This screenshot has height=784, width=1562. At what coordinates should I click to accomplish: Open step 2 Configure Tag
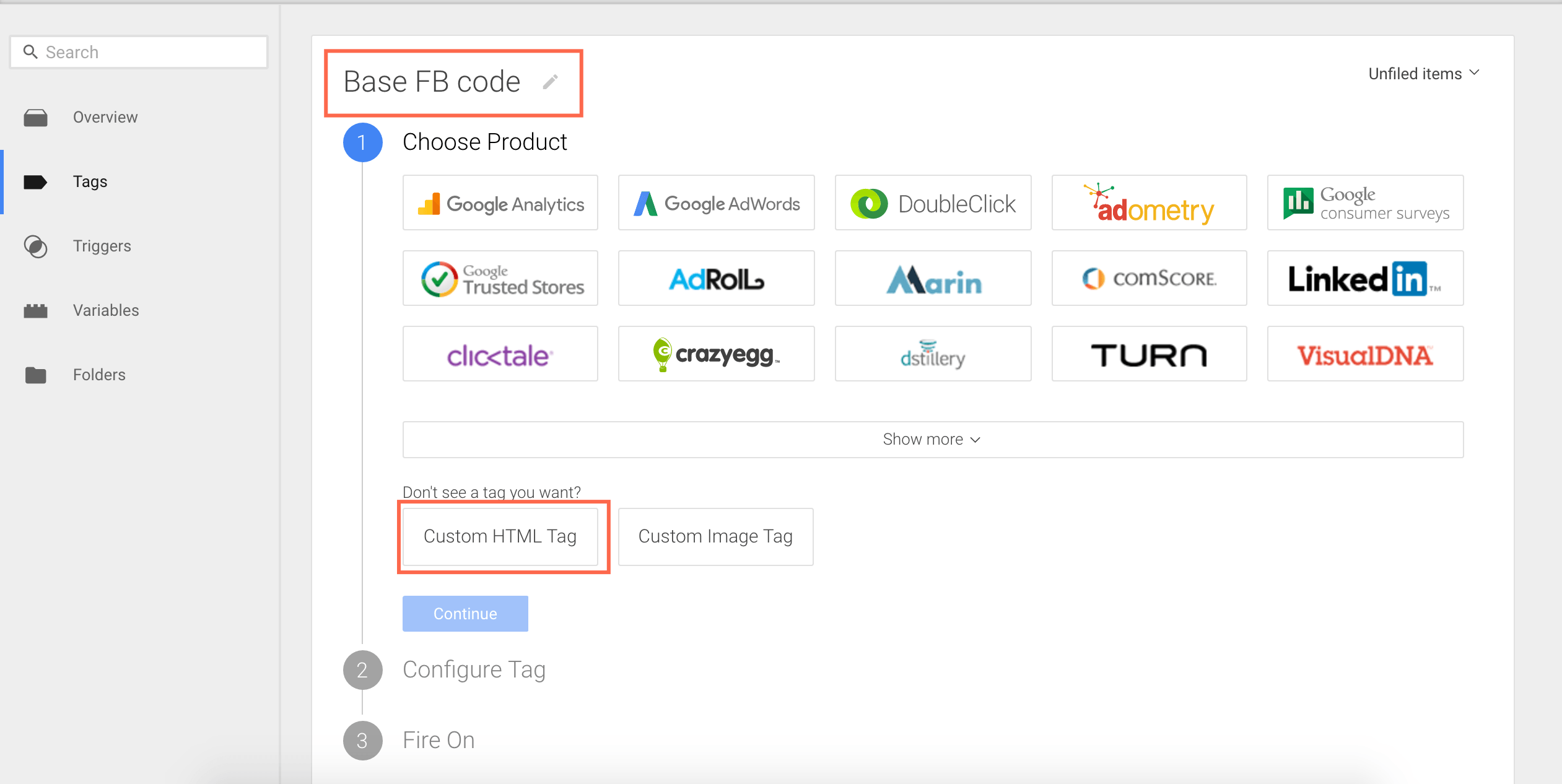pyautogui.click(x=474, y=670)
